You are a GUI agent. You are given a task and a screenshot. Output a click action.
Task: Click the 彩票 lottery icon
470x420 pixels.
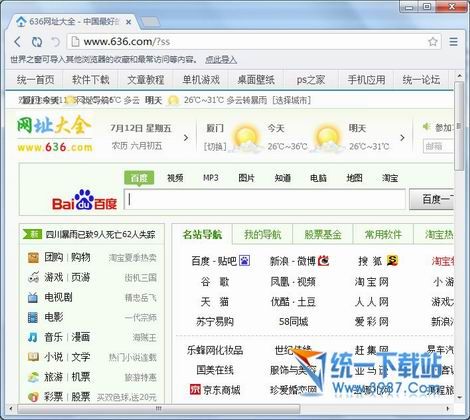pyautogui.click(x=33, y=397)
